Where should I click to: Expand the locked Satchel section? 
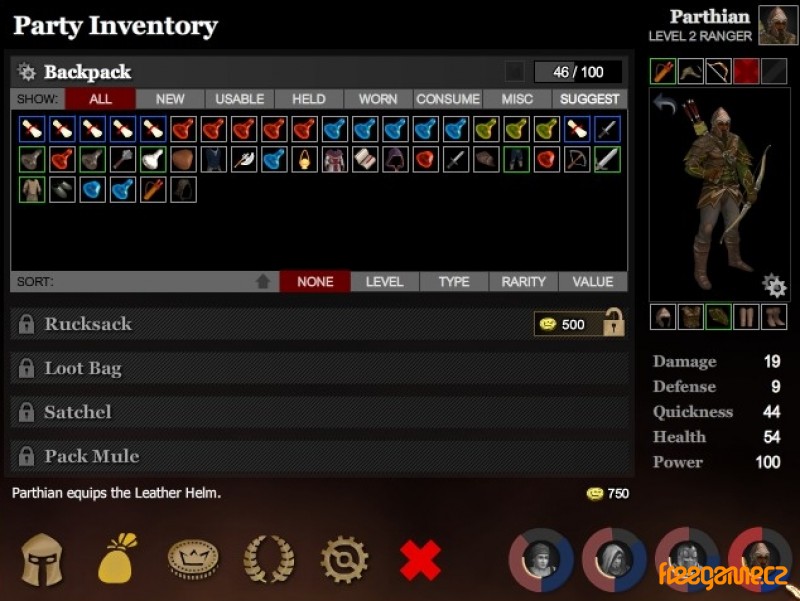click(320, 412)
